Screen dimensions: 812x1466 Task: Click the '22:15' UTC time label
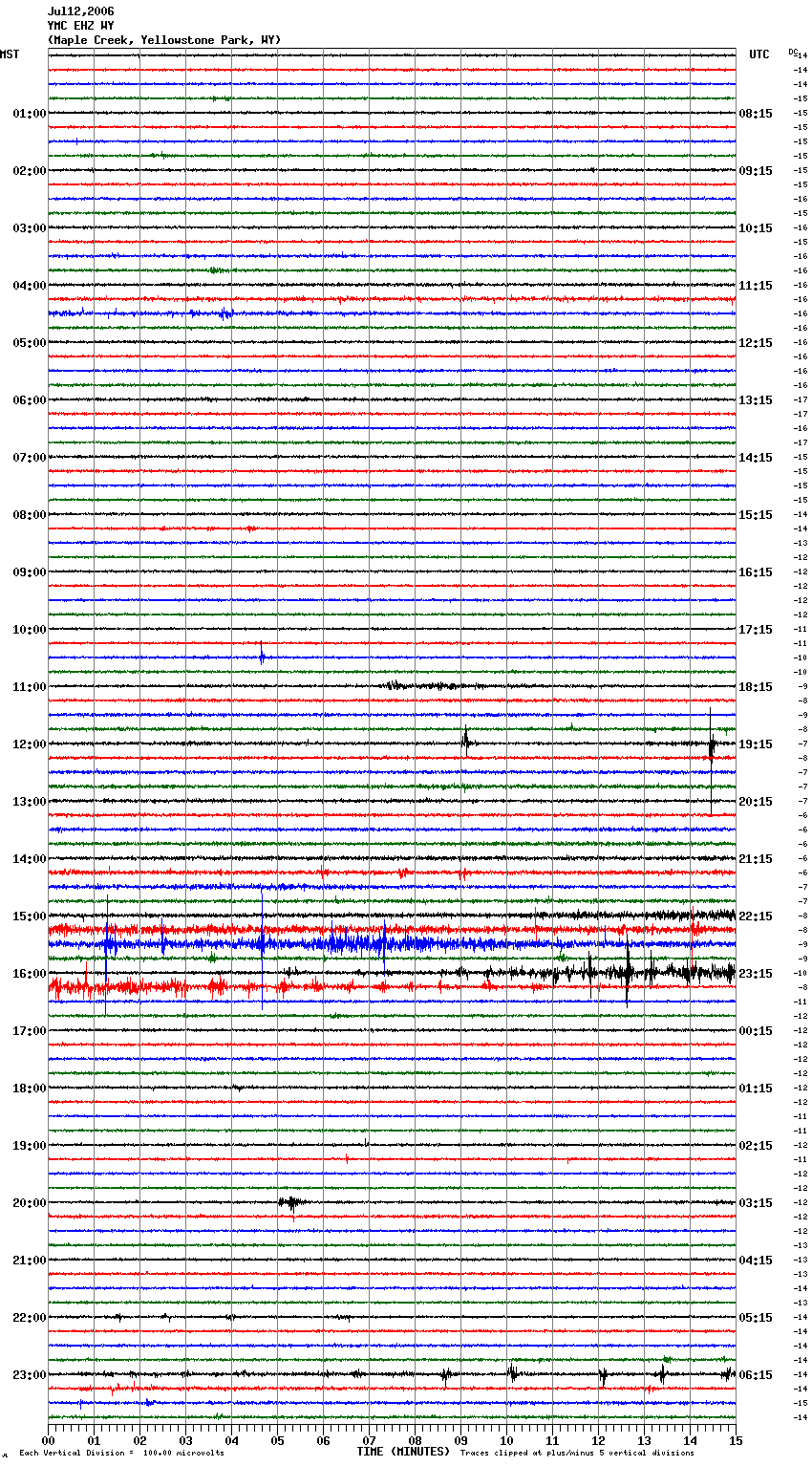756,916
